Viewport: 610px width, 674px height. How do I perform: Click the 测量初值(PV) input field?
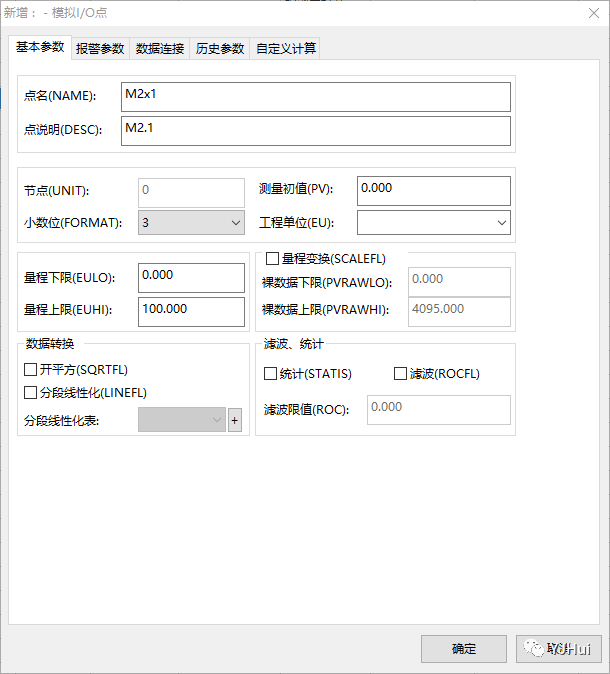[x=434, y=191]
